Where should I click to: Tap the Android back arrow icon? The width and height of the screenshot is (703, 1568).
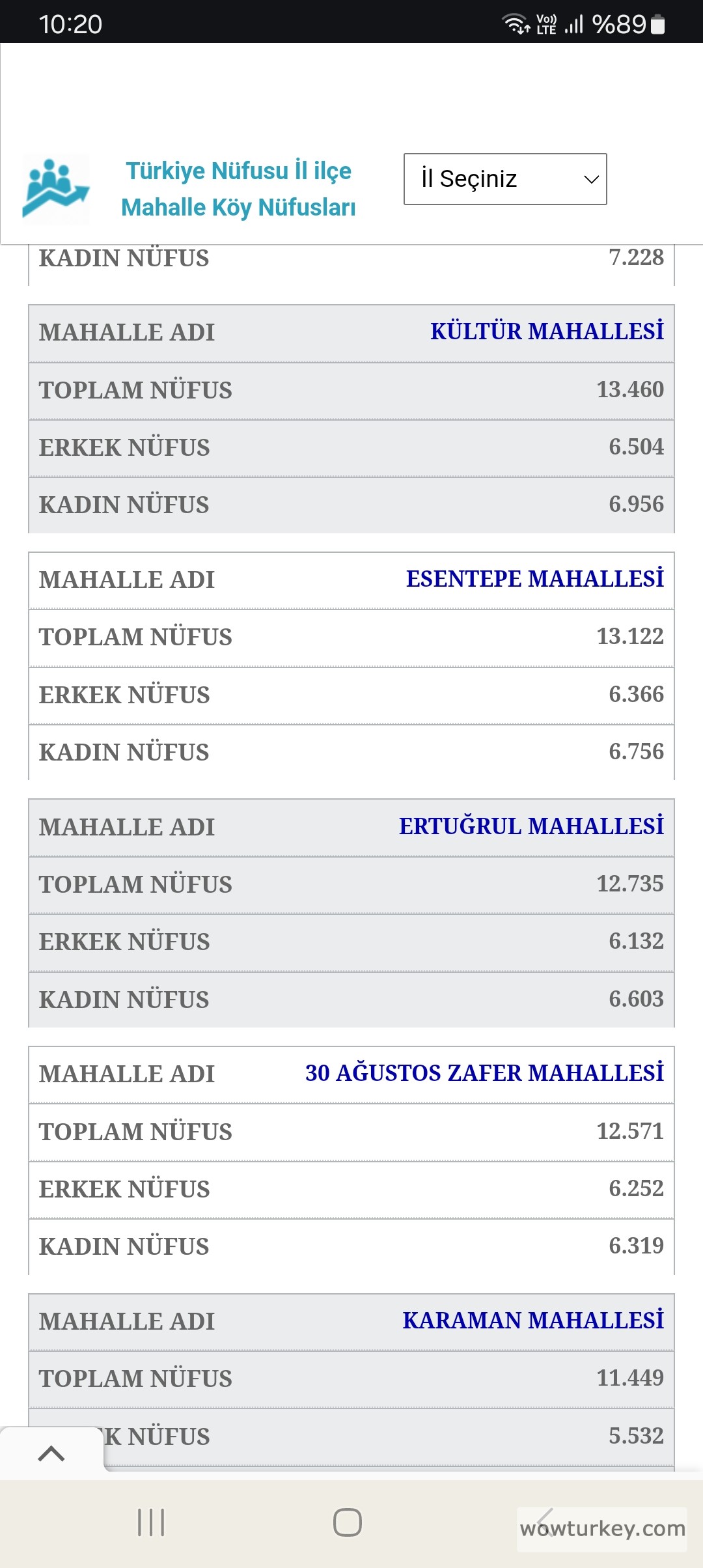pos(545,1522)
